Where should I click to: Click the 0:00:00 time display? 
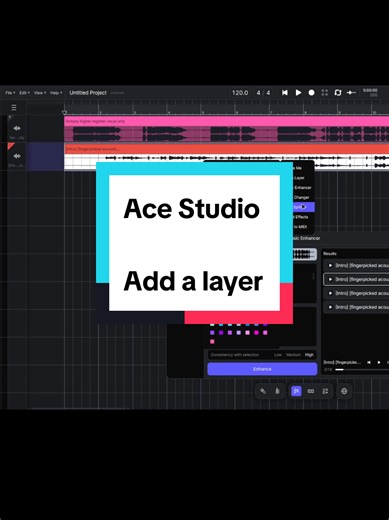click(370, 90)
